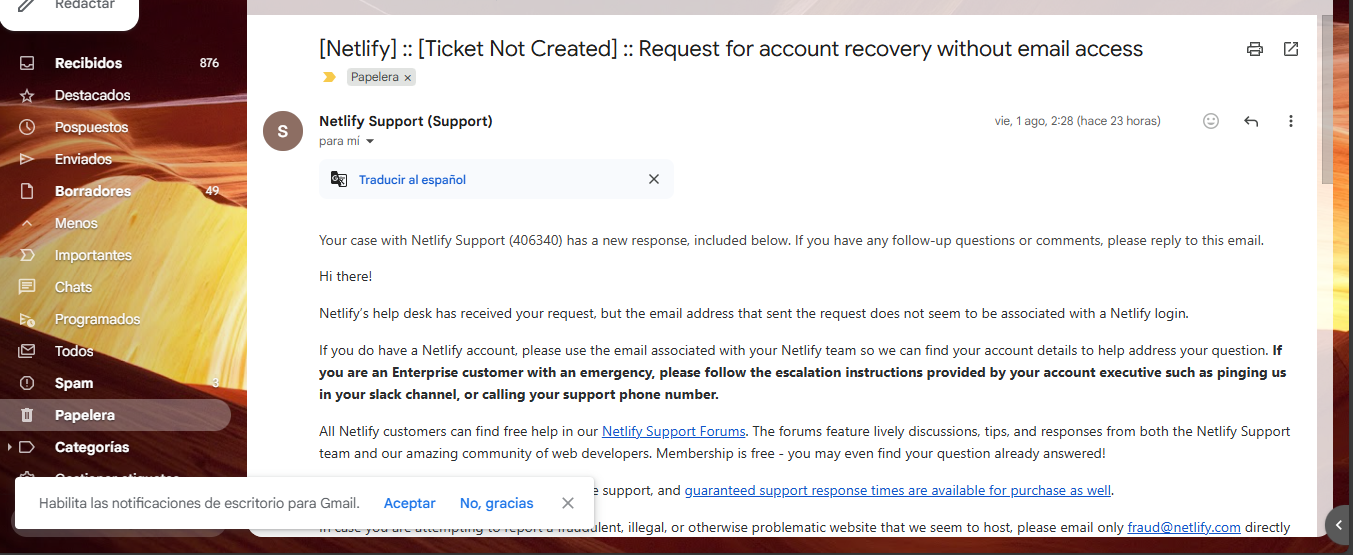The height and width of the screenshot is (555, 1353).
Task: Decline notifications with "No, gracias"
Action: [x=496, y=503]
